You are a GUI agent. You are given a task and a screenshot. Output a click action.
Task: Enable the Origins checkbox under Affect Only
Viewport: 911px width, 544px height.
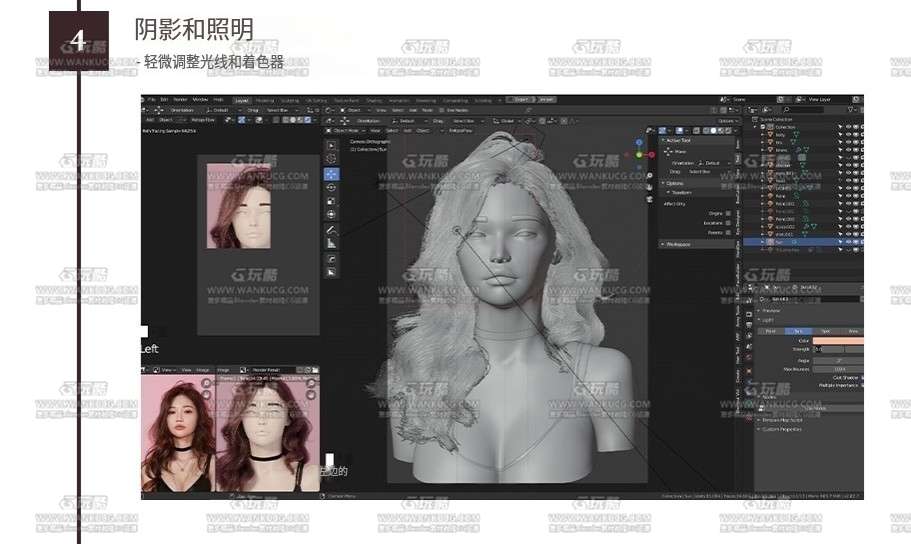coord(728,213)
